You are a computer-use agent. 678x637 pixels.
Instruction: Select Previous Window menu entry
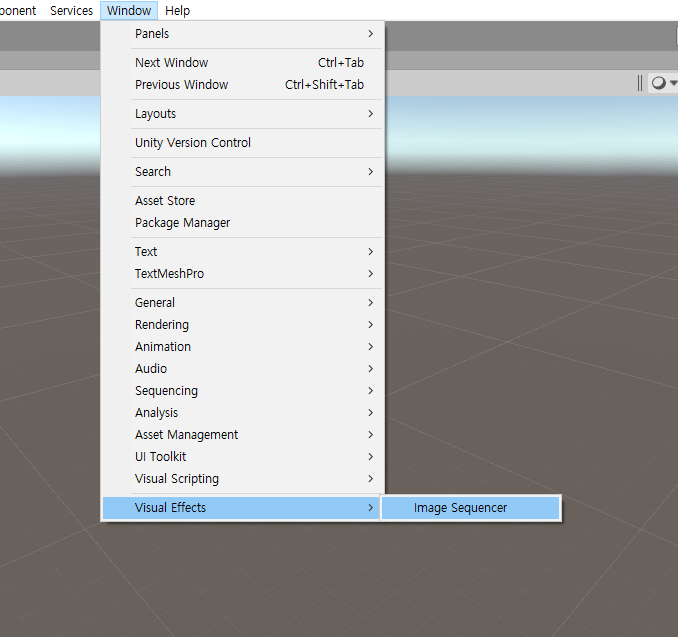pos(243,85)
